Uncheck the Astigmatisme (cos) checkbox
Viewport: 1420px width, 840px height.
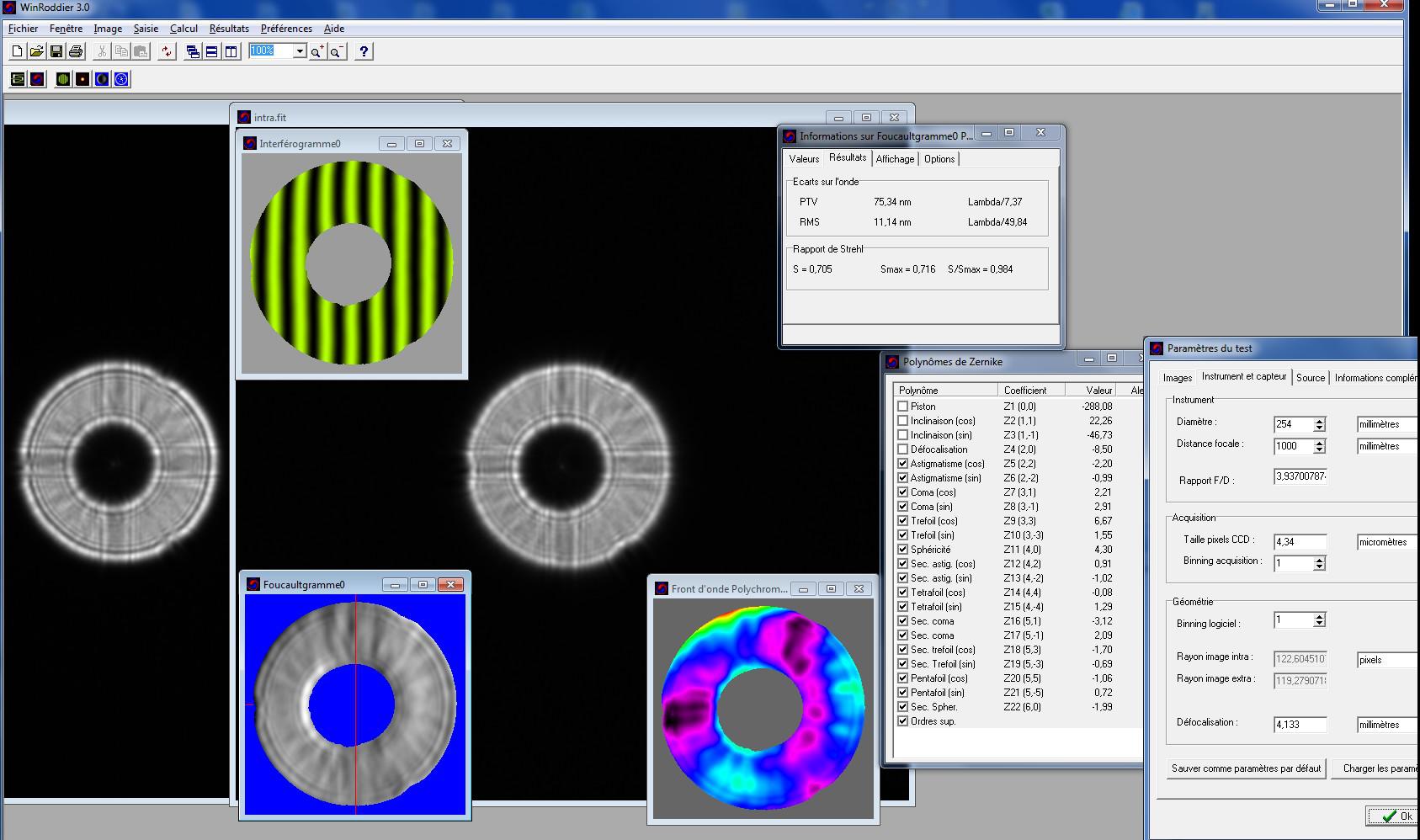902,464
